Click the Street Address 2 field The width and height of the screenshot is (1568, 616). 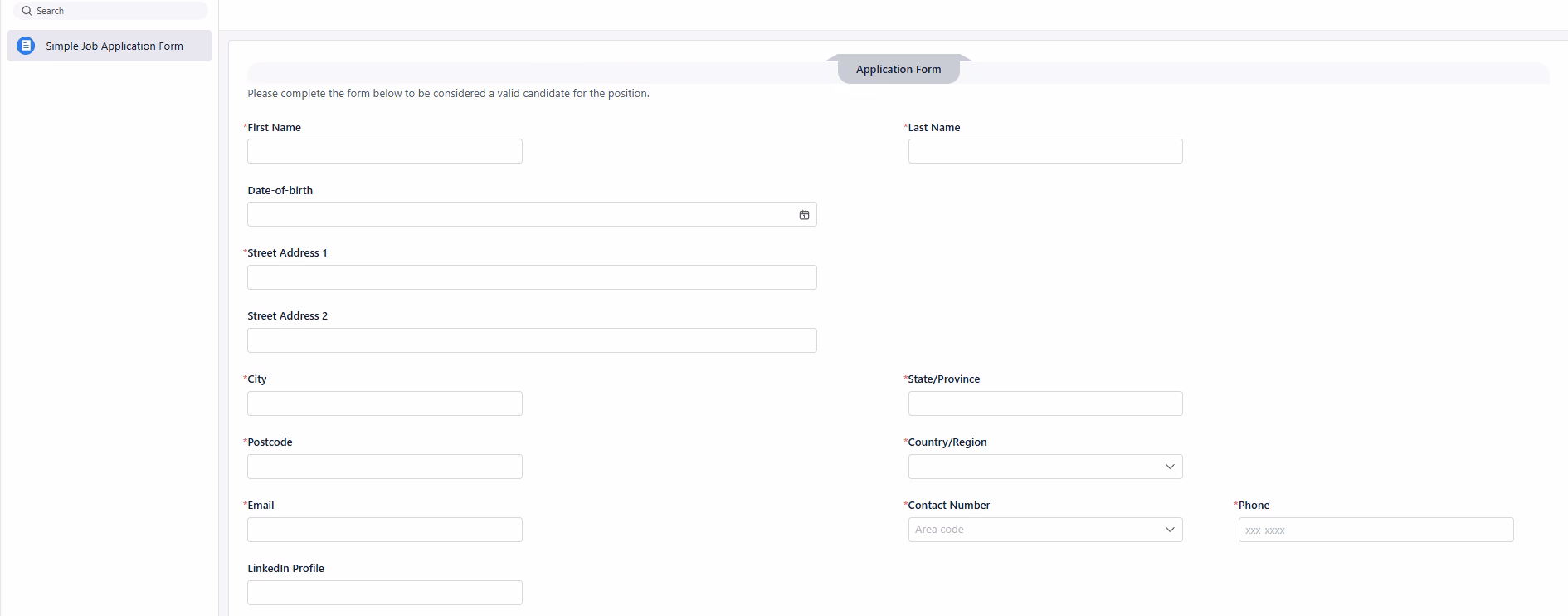pyautogui.click(x=531, y=340)
